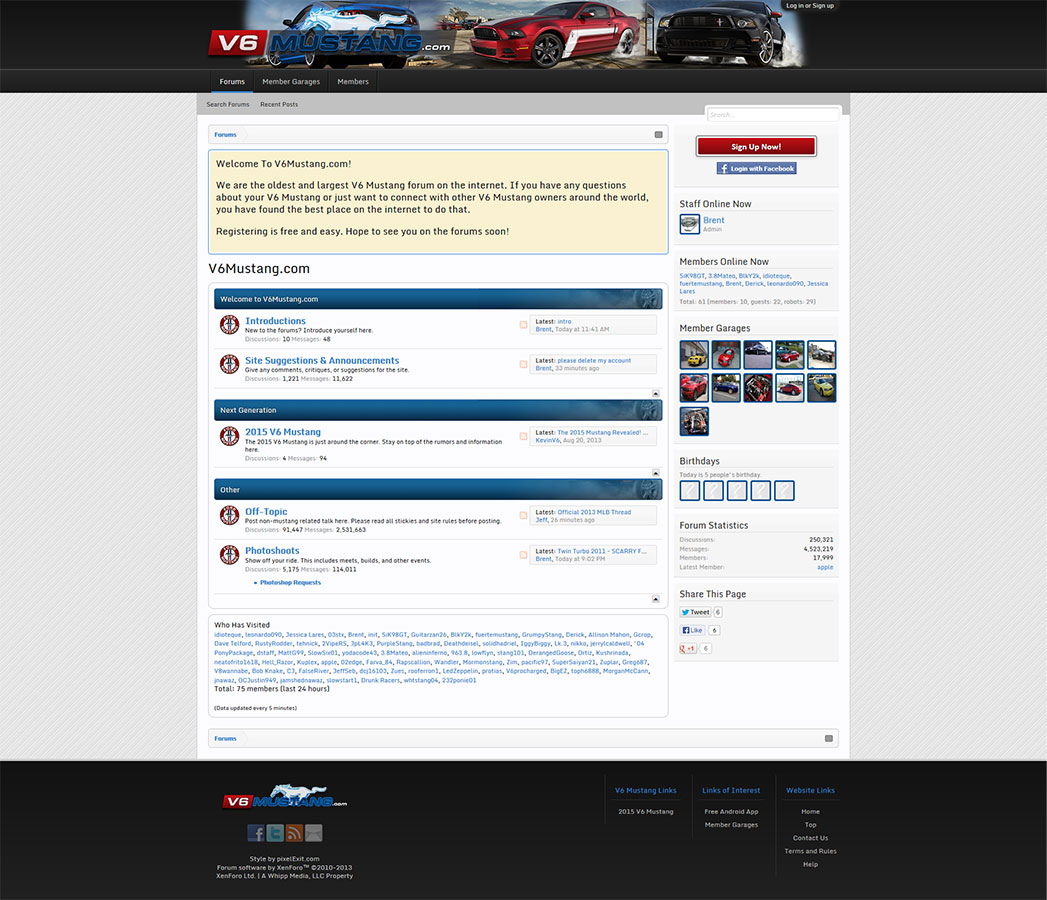Viewport: 1047px width, 900px height.
Task: Click the Facebook icon in the footer
Action: tap(256, 833)
